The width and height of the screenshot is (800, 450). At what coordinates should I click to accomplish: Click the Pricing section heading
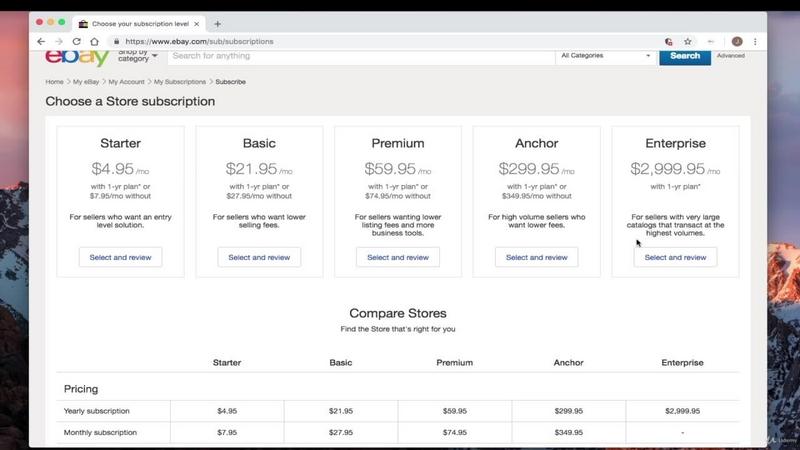click(81, 389)
